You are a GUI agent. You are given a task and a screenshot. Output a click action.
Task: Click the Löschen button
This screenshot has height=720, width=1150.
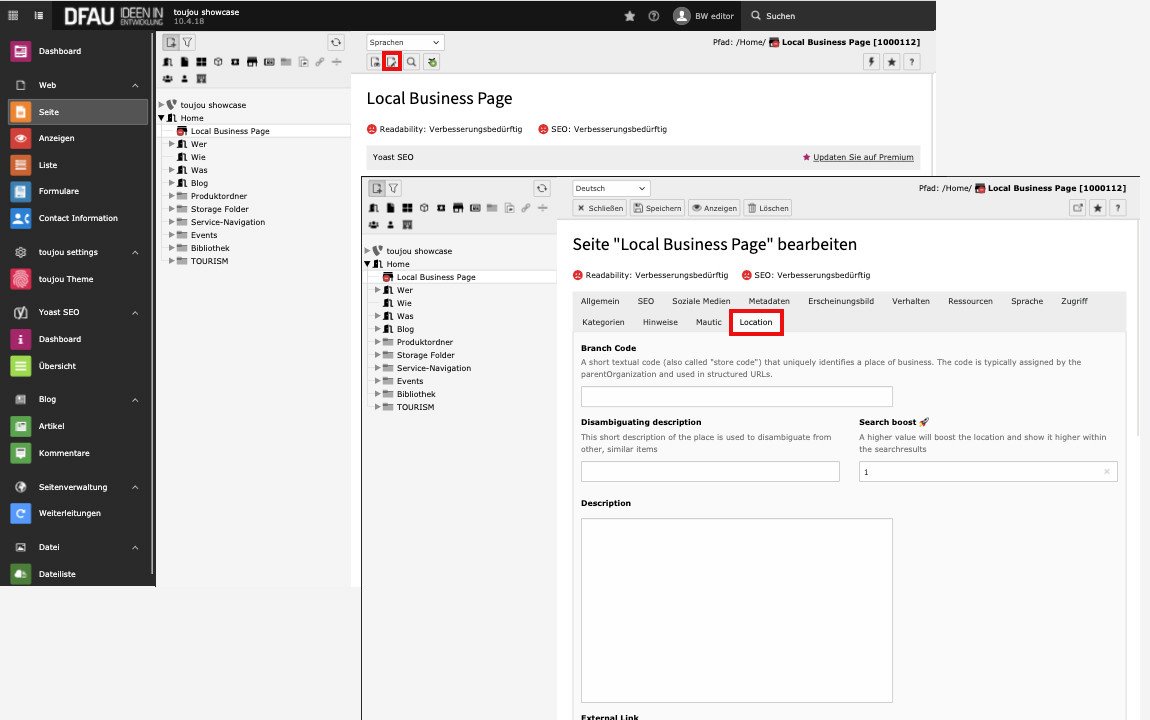point(767,208)
